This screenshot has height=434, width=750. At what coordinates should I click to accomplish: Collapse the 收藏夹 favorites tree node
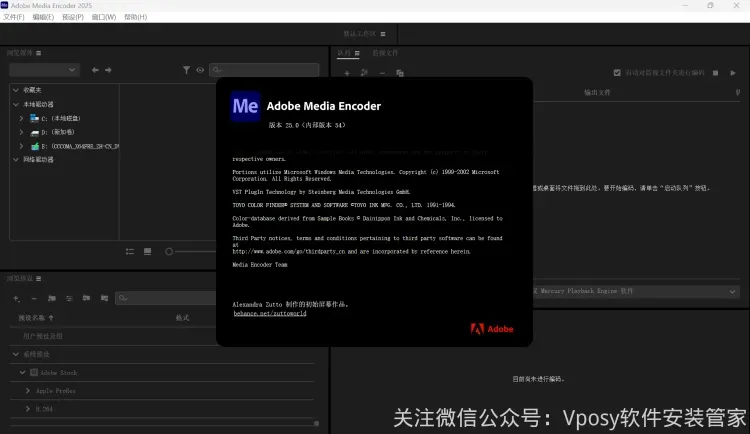point(16,90)
